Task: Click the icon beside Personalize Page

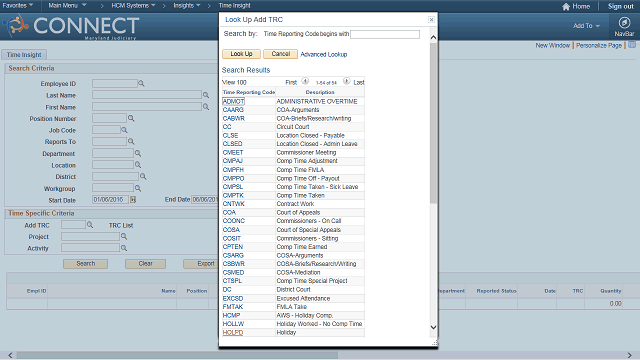Action: coord(632,45)
